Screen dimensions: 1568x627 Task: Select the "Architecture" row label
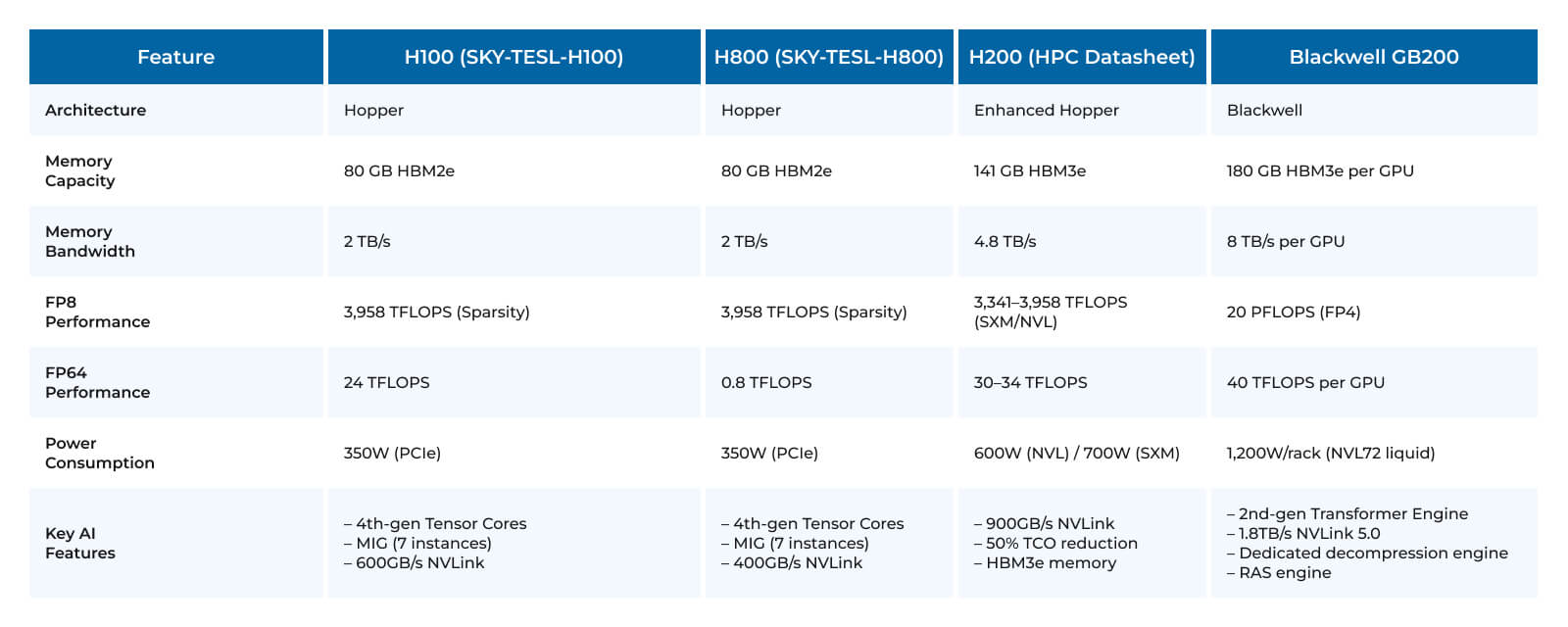pos(95,110)
